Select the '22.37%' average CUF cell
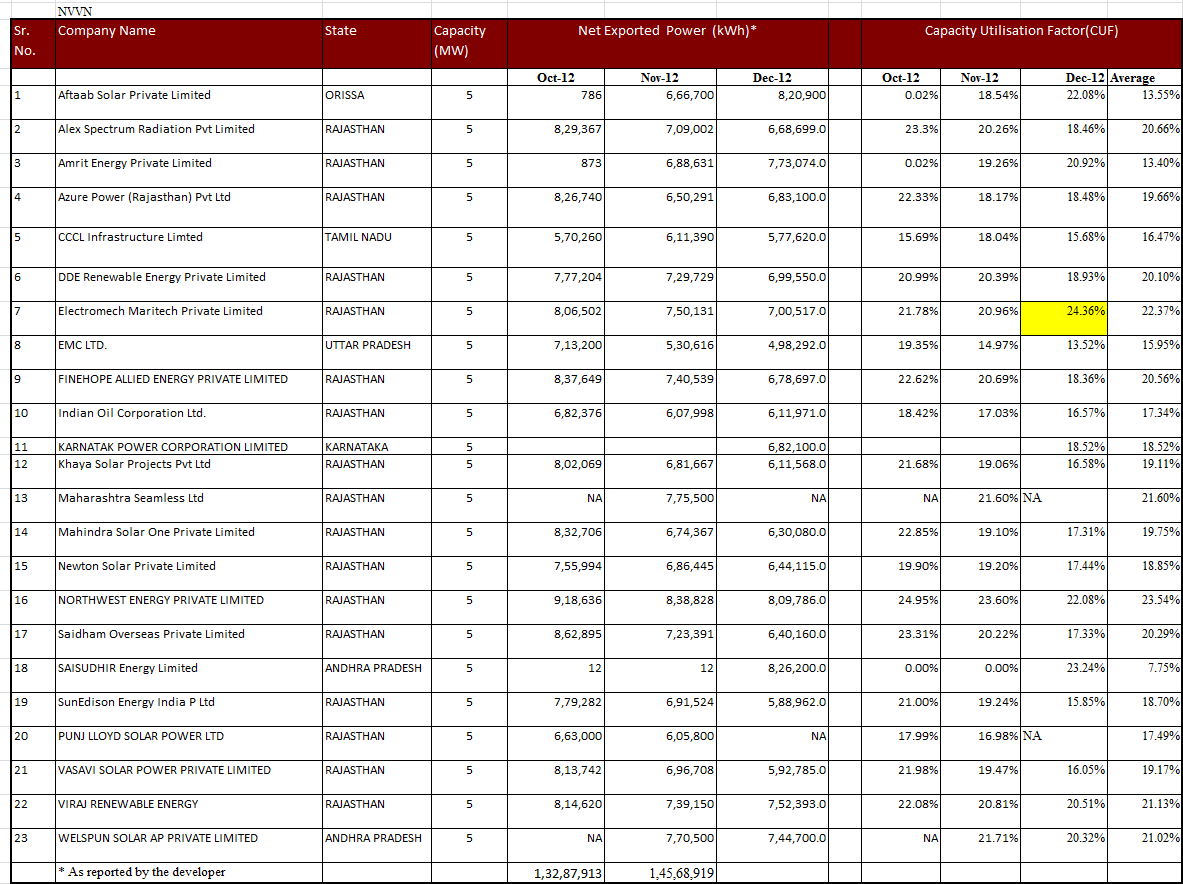 click(1145, 318)
